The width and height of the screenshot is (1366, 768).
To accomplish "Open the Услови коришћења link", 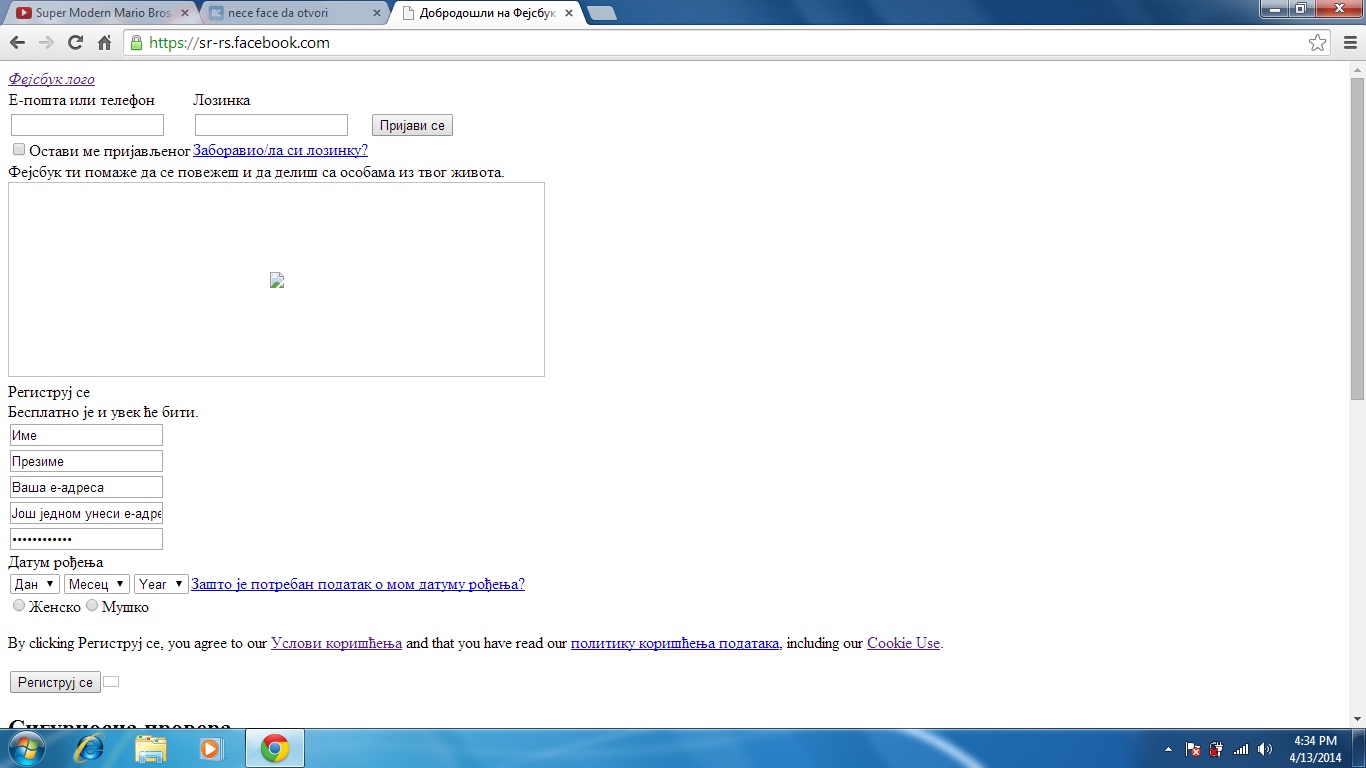I will coord(336,643).
